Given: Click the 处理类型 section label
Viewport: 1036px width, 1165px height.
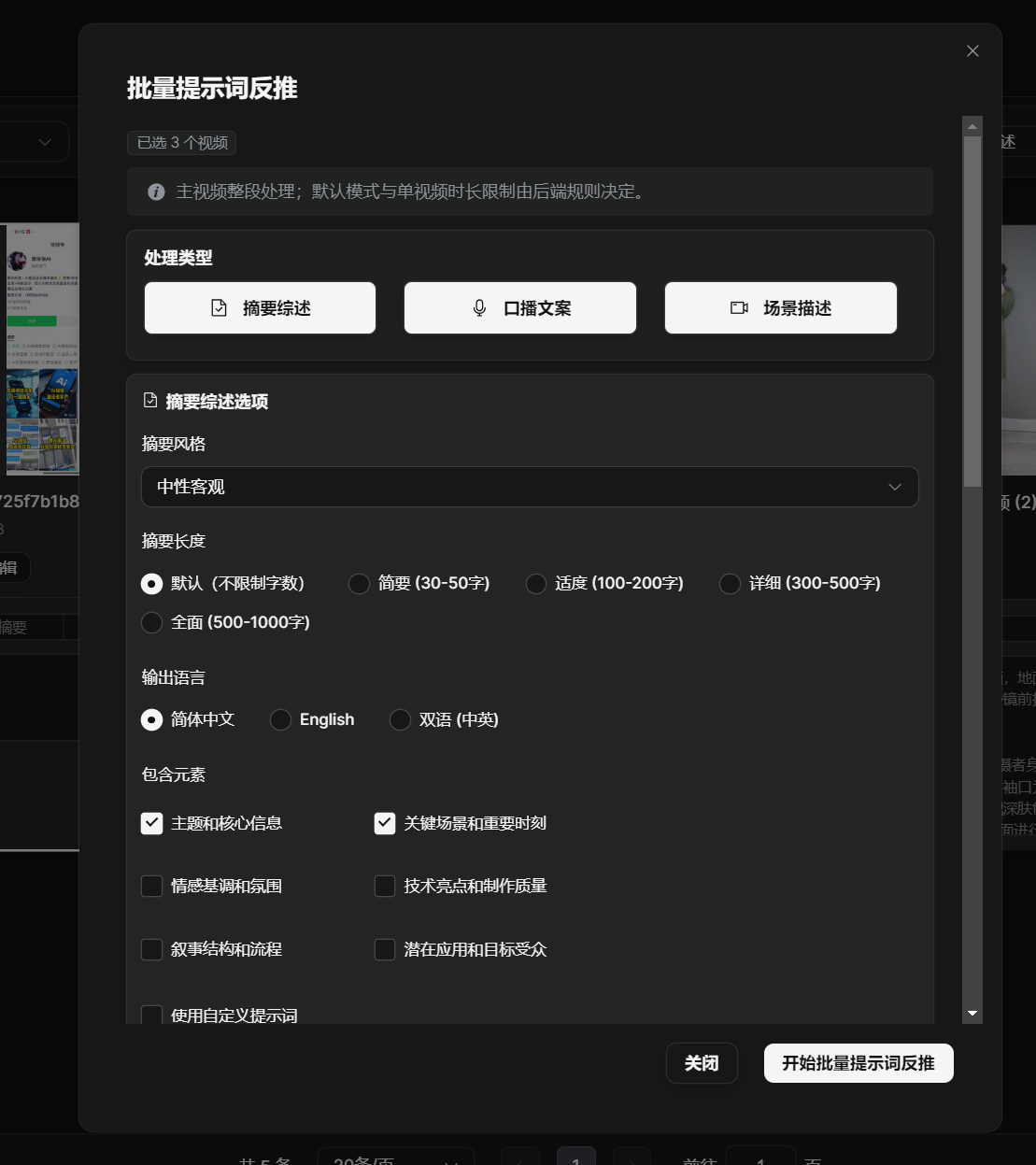Looking at the screenshot, I should click(x=178, y=258).
